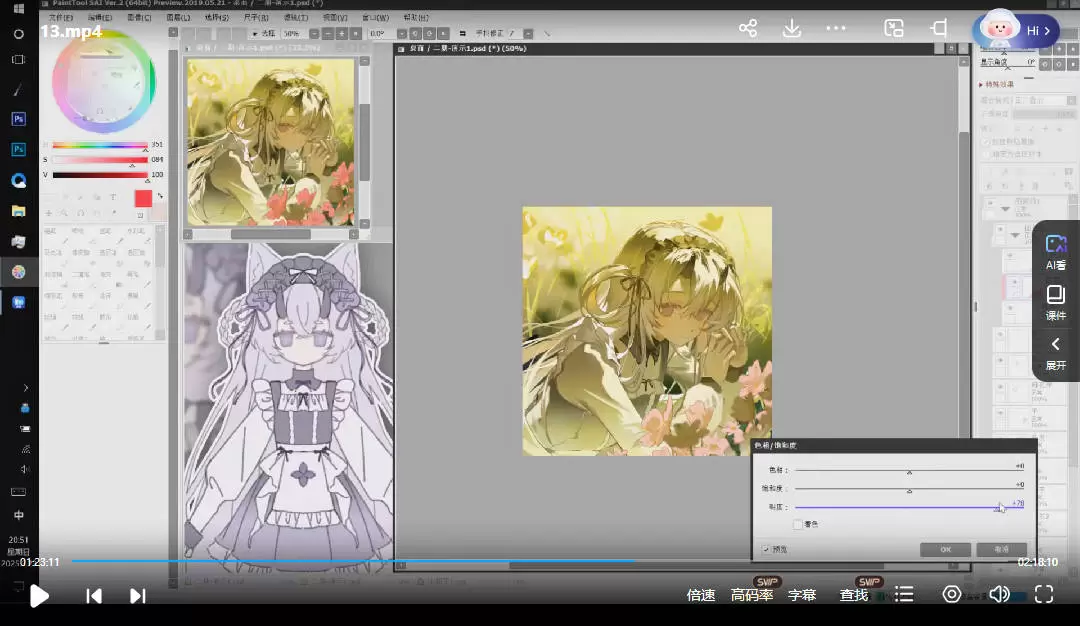Pick a hue on the color wheel
The image size is (1080, 626).
pyautogui.click(x=104, y=81)
